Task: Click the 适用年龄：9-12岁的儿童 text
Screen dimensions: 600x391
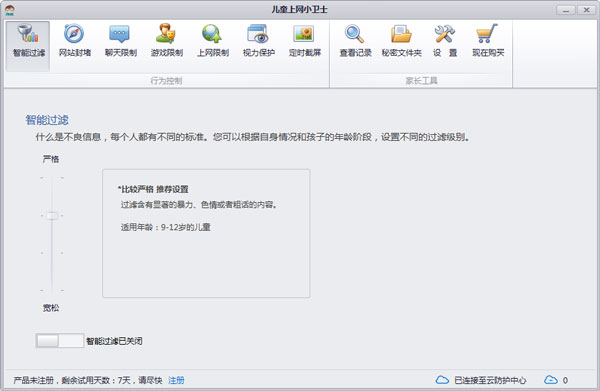Action: (166, 227)
